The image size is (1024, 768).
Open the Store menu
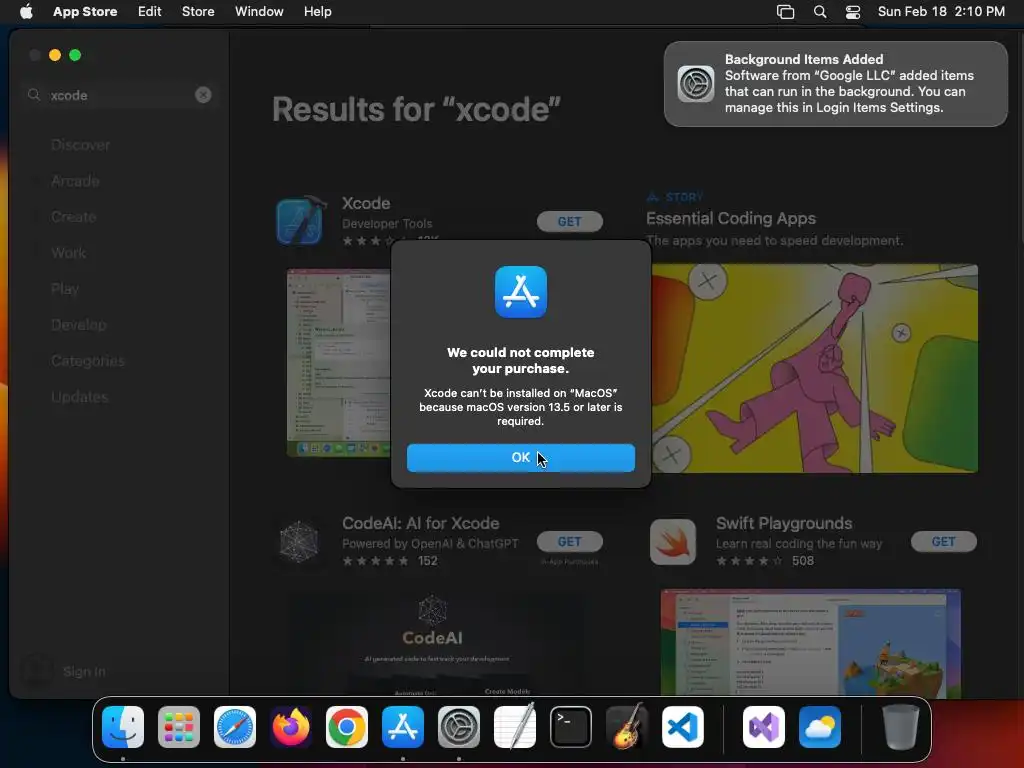198,11
